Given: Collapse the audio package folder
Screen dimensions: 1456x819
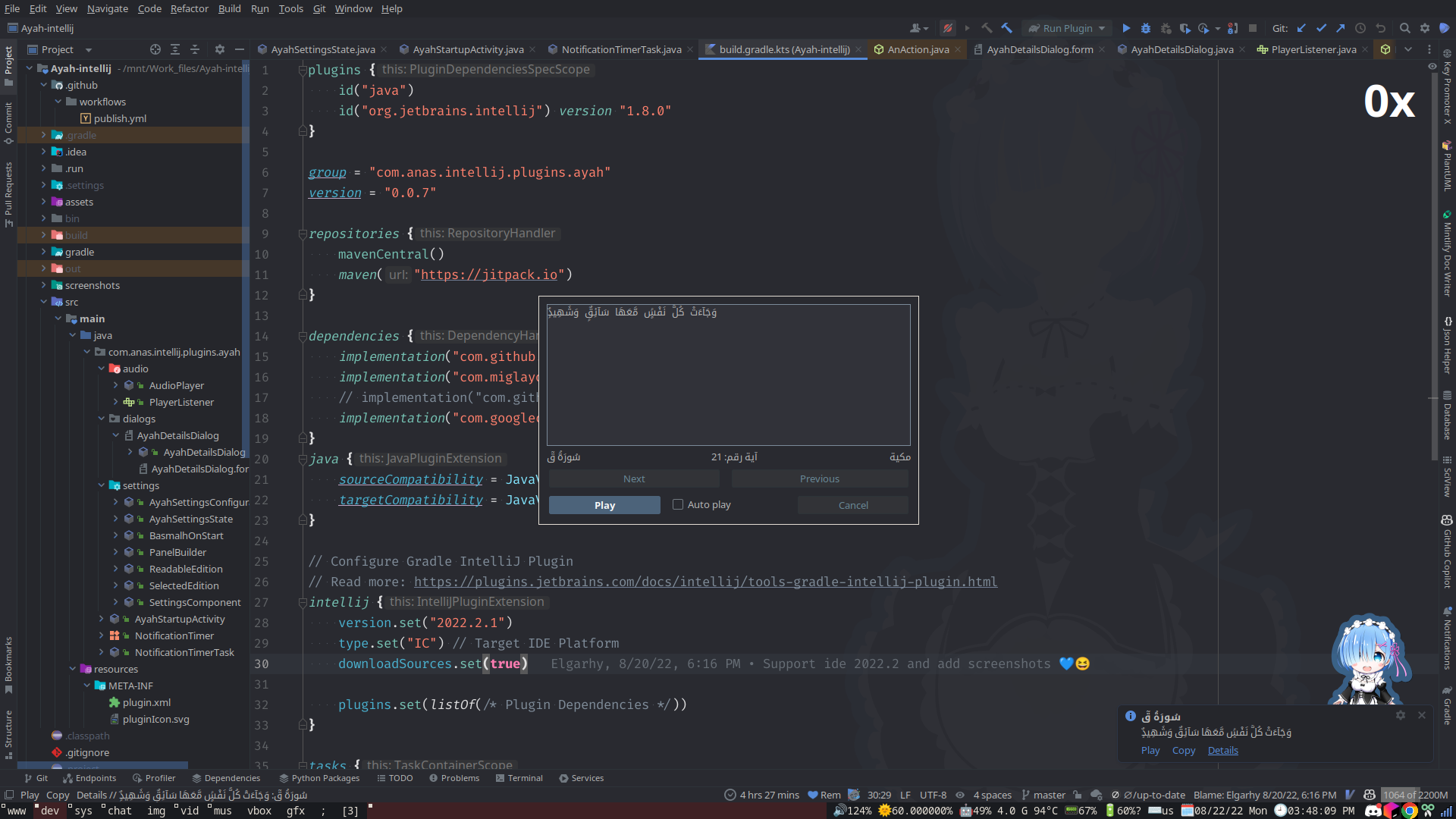Looking at the screenshot, I should (x=102, y=369).
